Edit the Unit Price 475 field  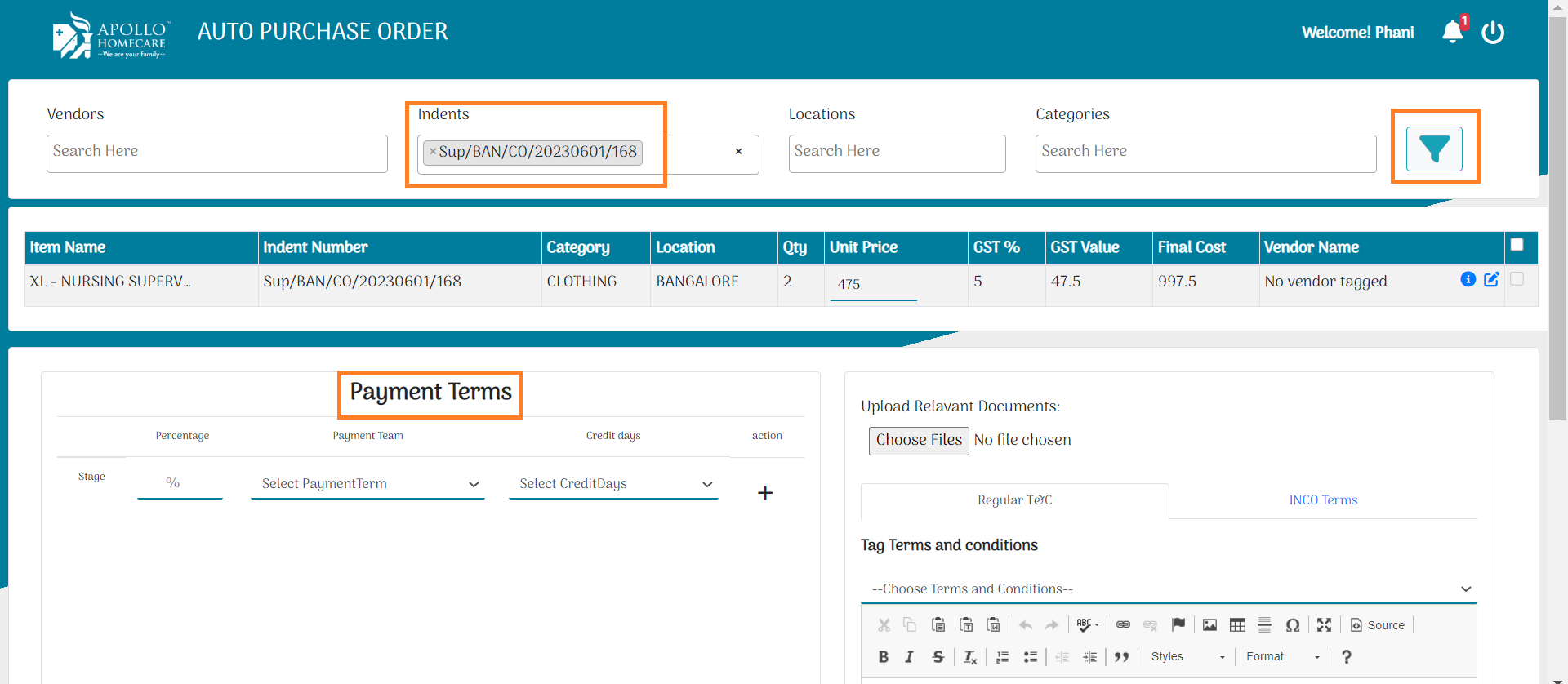[873, 284]
